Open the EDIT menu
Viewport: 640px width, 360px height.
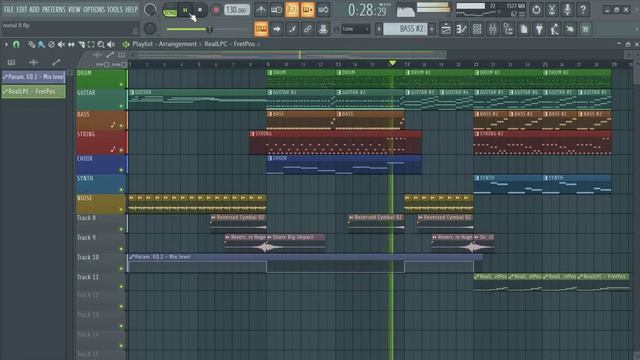(x=22, y=9)
